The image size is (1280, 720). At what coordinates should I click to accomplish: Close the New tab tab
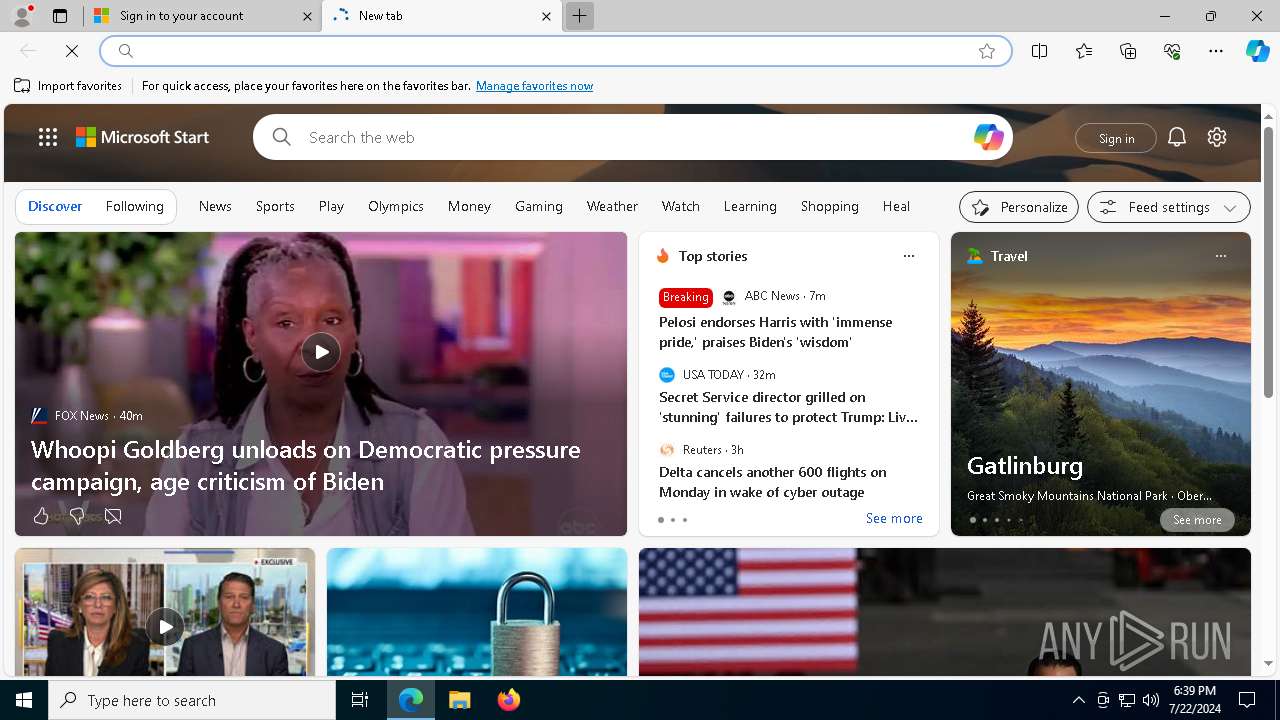546,16
